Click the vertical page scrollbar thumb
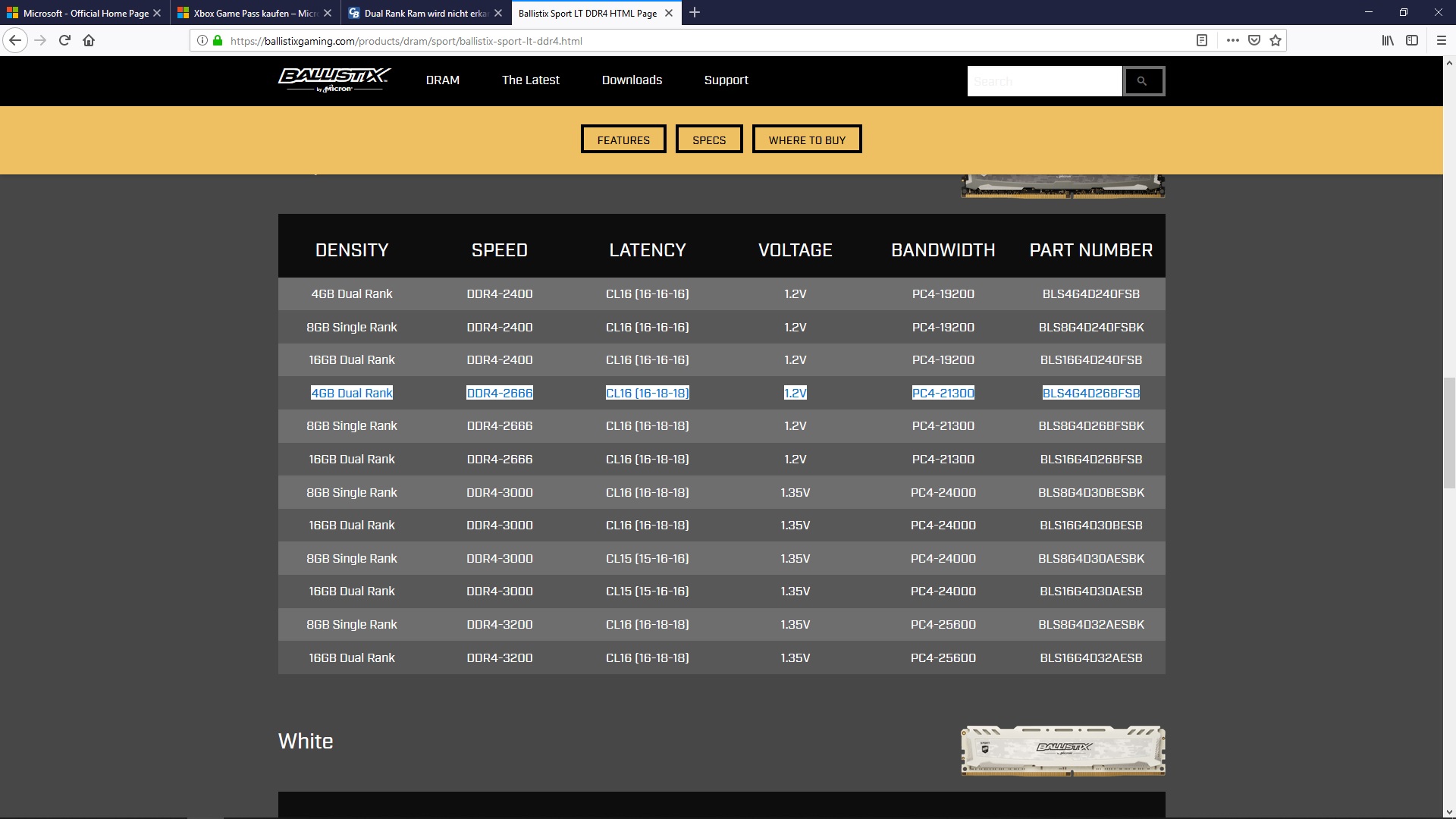Screen dimensions: 1456x819 [1449, 432]
